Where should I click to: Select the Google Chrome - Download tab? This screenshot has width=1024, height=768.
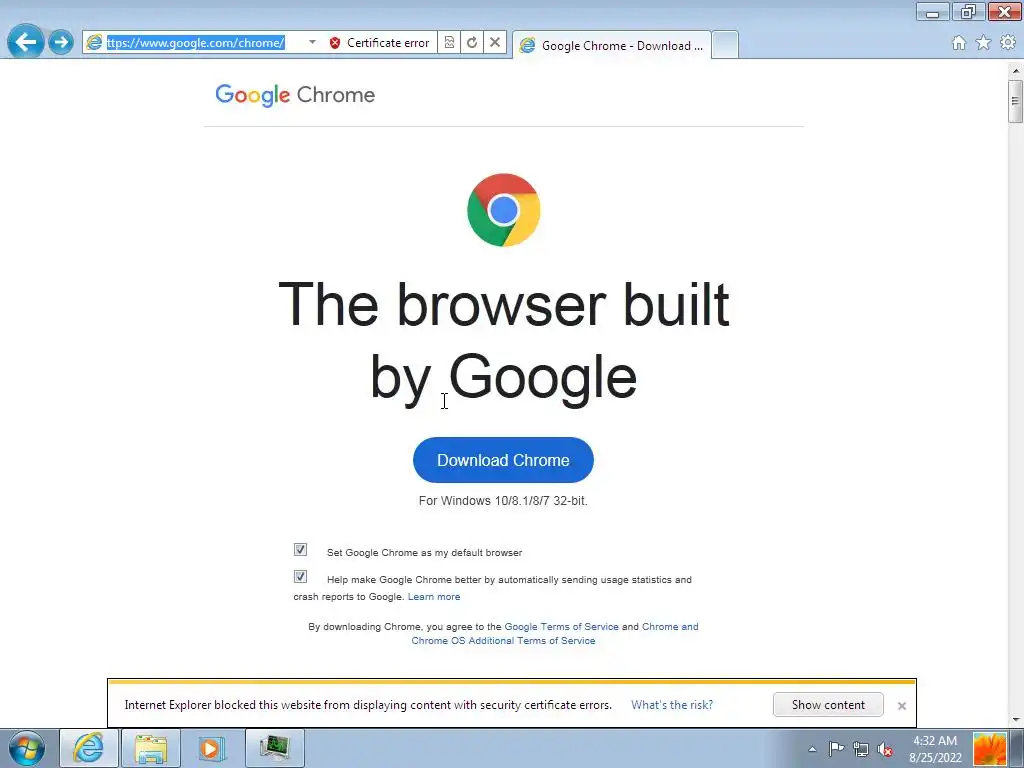(x=612, y=45)
